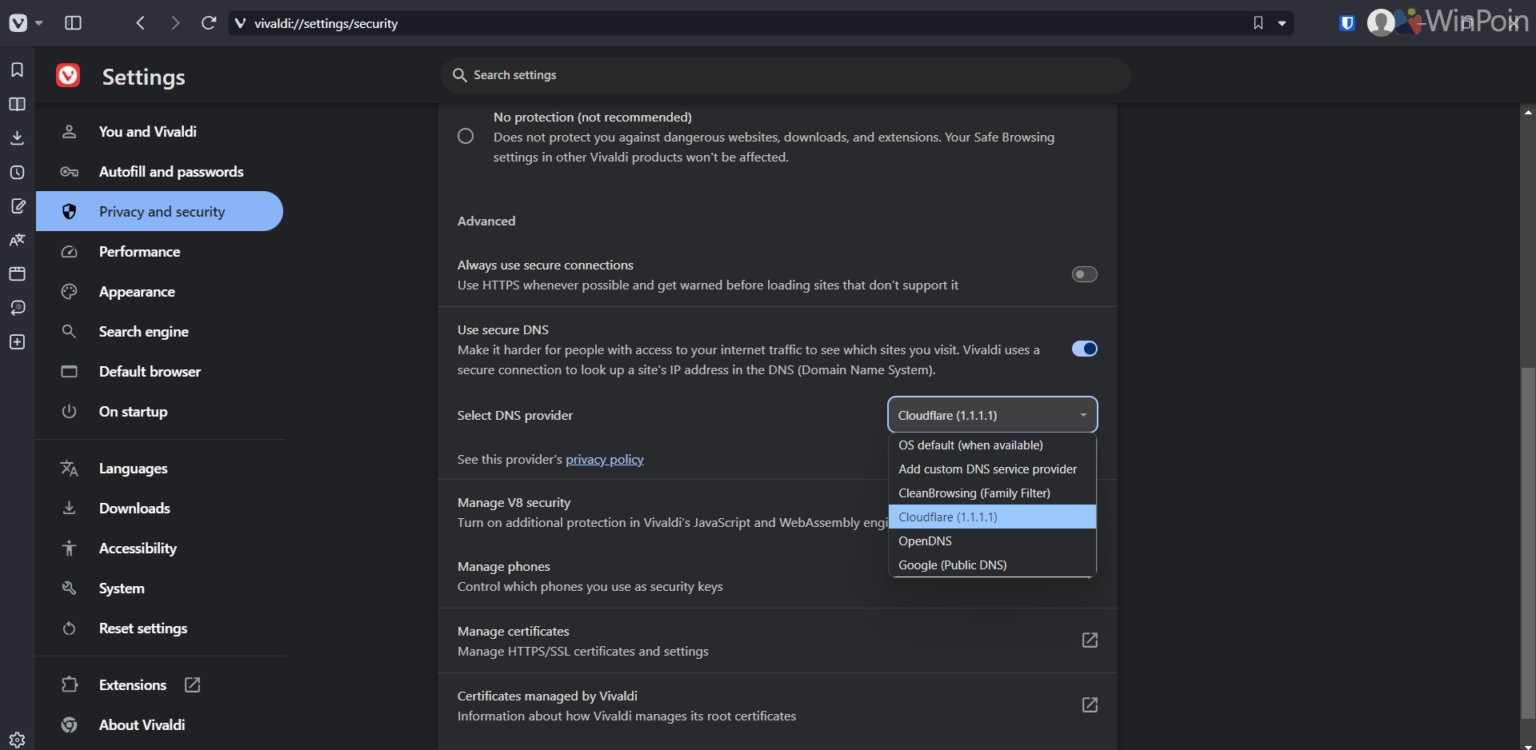This screenshot has height=750, width=1536.
Task: Open the History panel clock icon
Action: 17,172
